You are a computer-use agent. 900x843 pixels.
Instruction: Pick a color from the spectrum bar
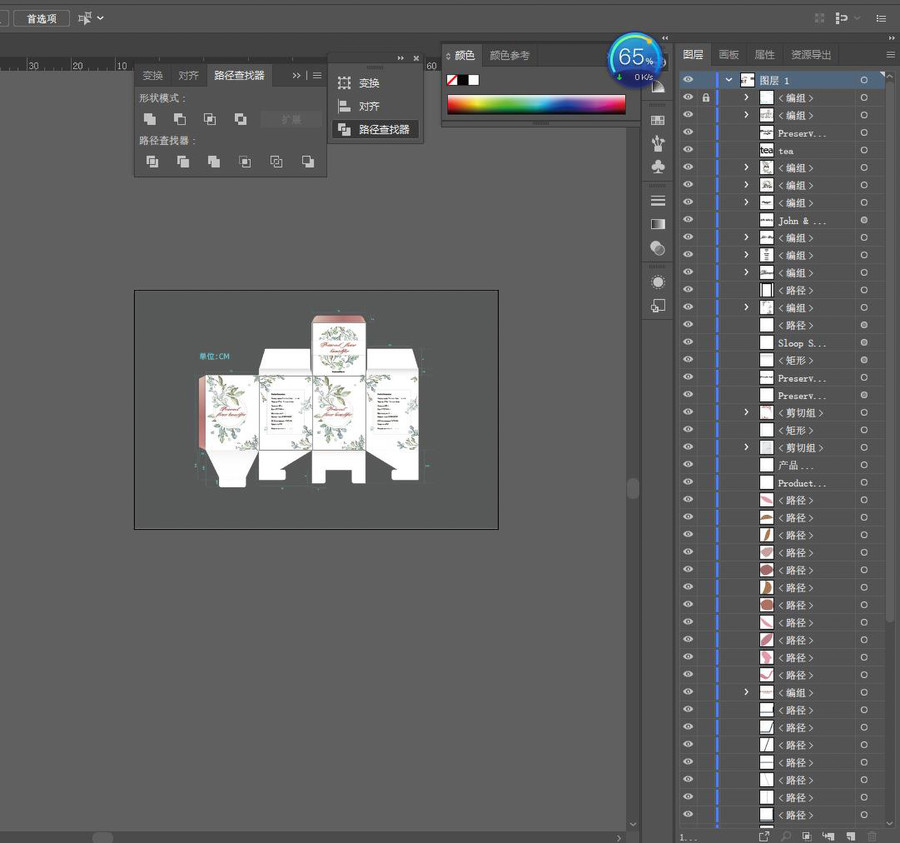(536, 104)
